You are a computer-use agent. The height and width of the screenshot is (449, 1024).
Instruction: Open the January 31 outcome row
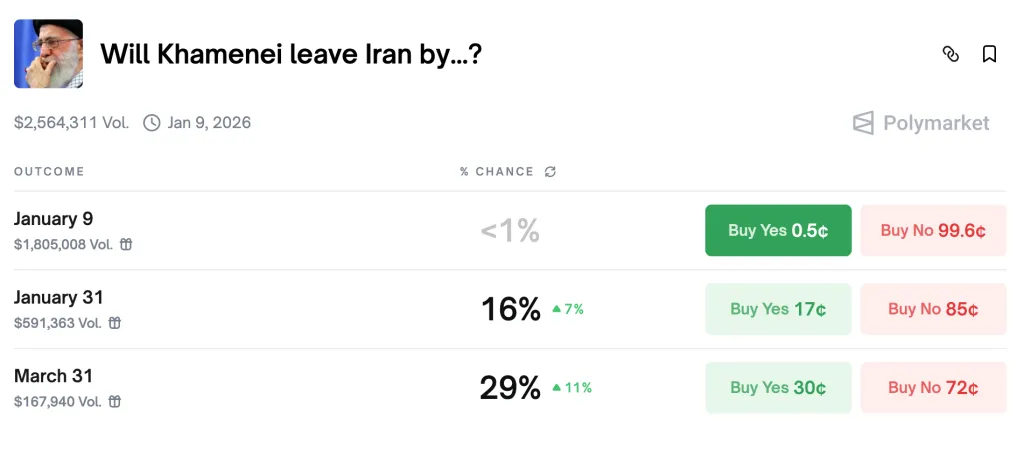point(59,297)
